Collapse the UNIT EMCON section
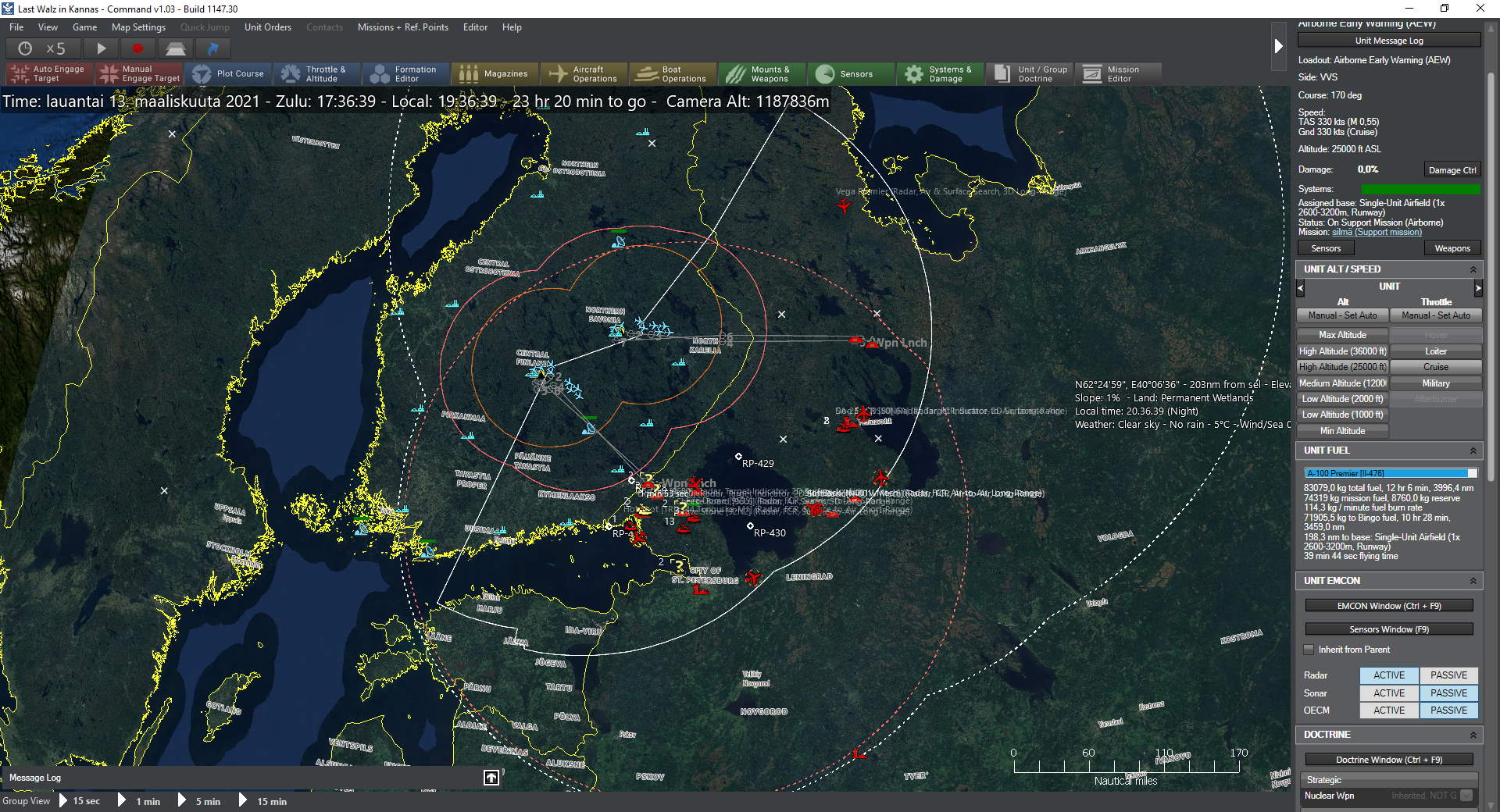 (x=1473, y=581)
